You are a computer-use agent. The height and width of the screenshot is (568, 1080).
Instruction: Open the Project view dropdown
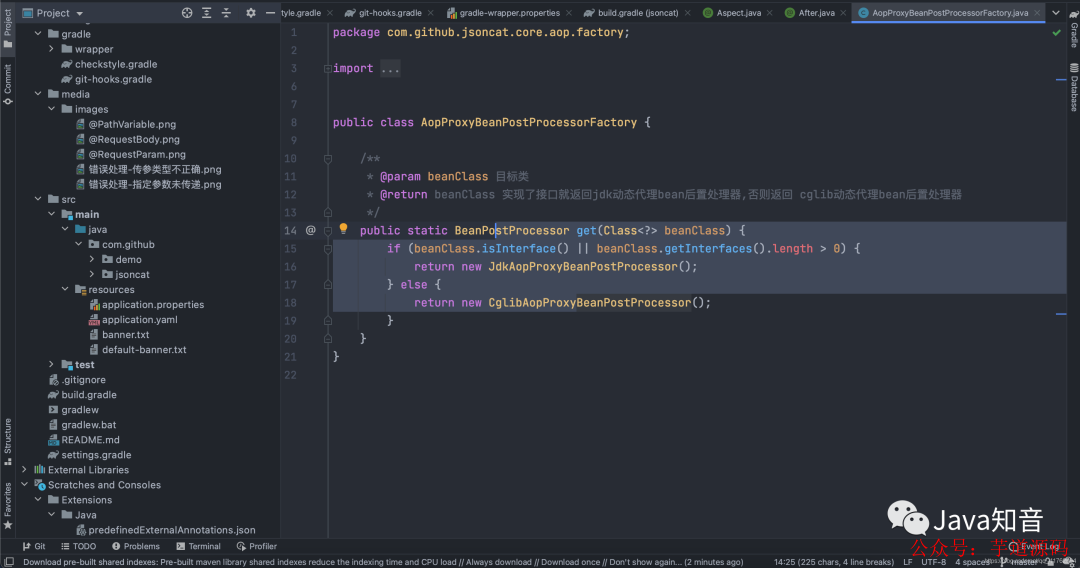coord(52,13)
